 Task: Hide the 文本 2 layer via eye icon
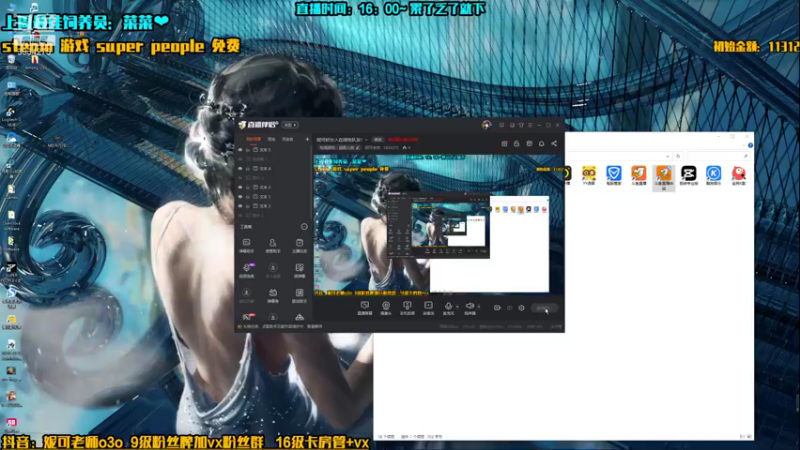pyautogui.click(x=240, y=187)
